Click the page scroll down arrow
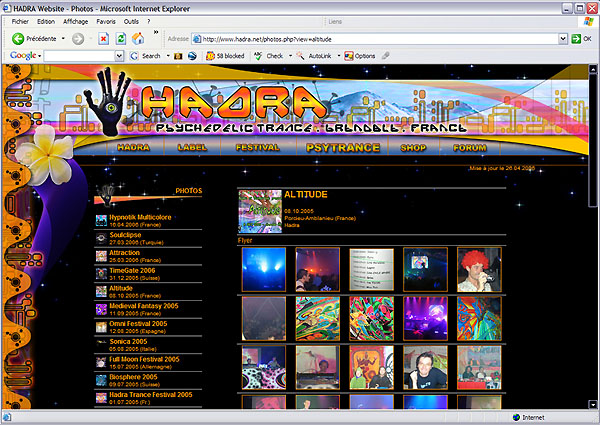Image resolution: width=600 pixels, height=425 pixels. click(x=593, y=404)
